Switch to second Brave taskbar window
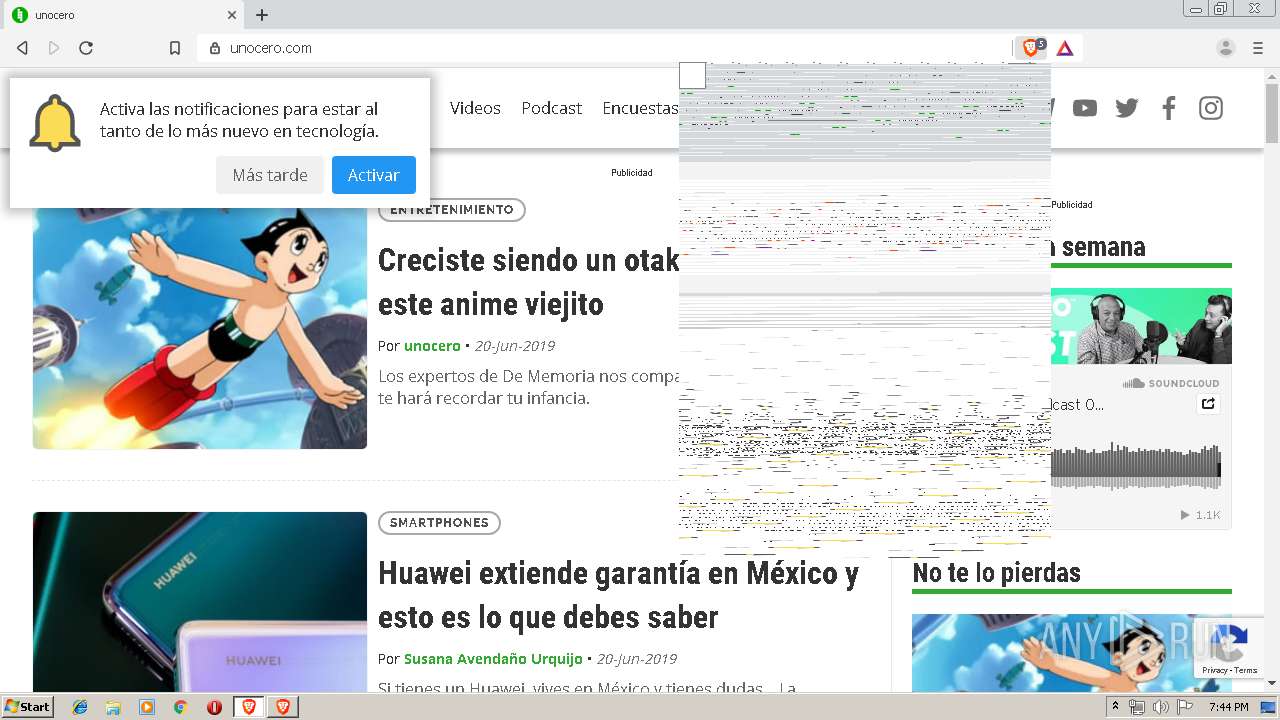 283,707
